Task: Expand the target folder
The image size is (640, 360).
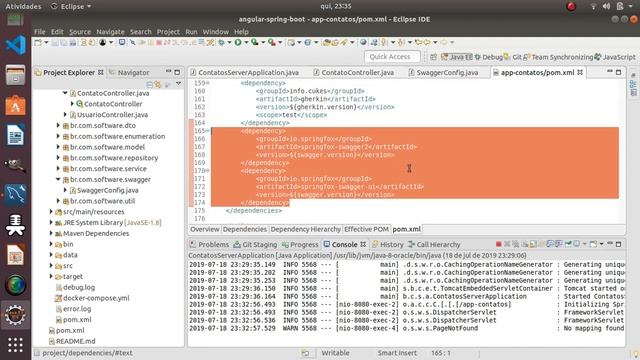Action: pos(51,276)
